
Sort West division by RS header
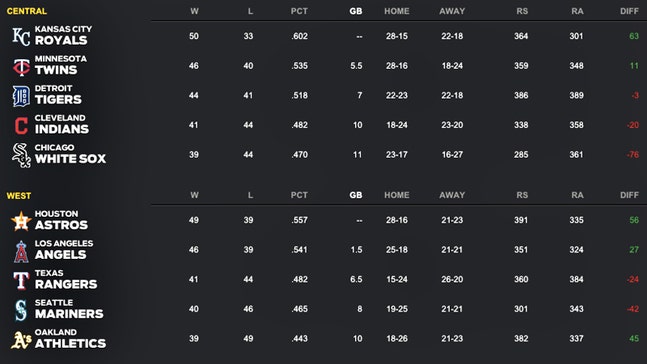pyautogui.click(x=522, y=195)
